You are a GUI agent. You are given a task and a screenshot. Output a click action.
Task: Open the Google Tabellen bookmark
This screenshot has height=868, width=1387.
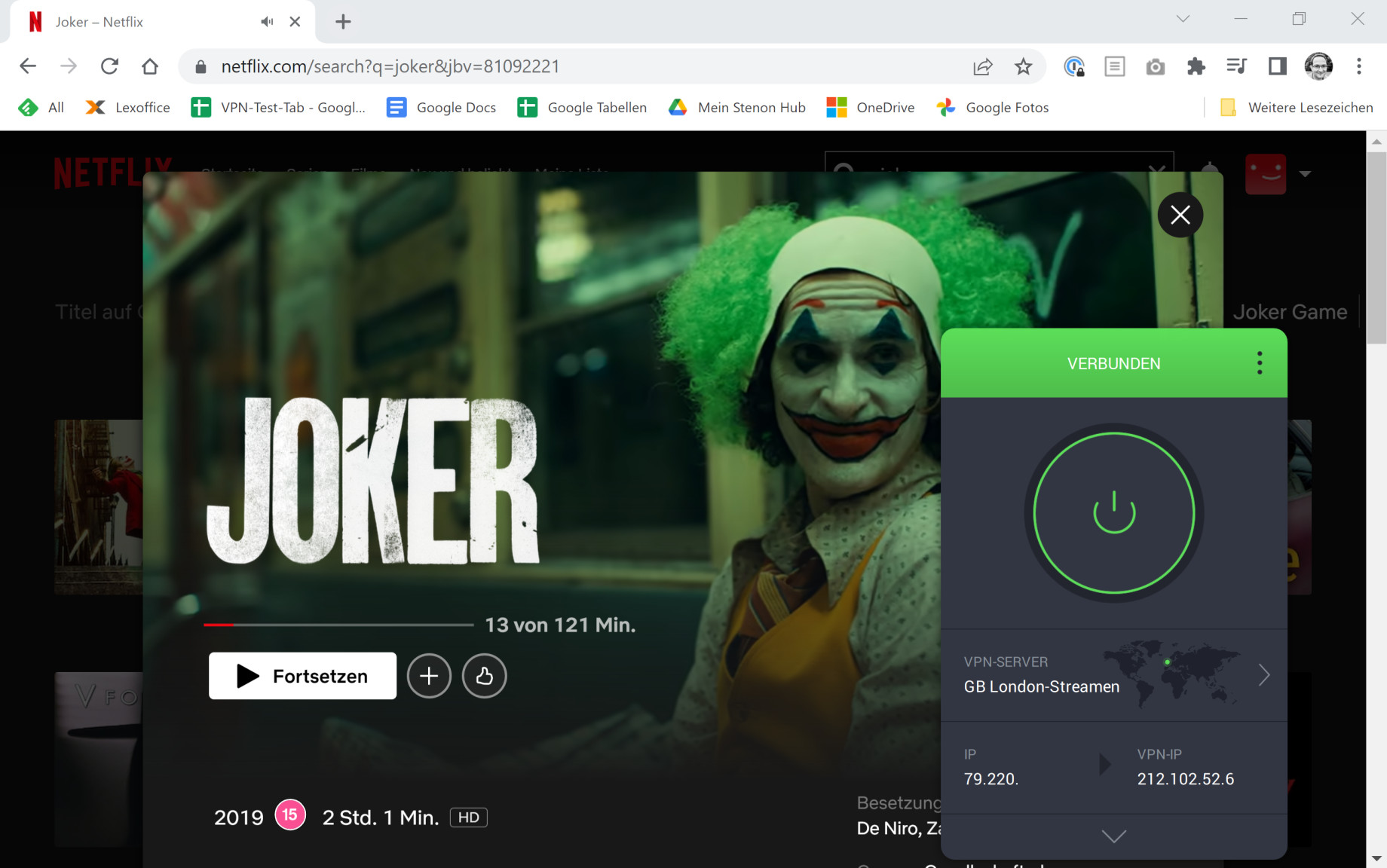pos(582,108)
